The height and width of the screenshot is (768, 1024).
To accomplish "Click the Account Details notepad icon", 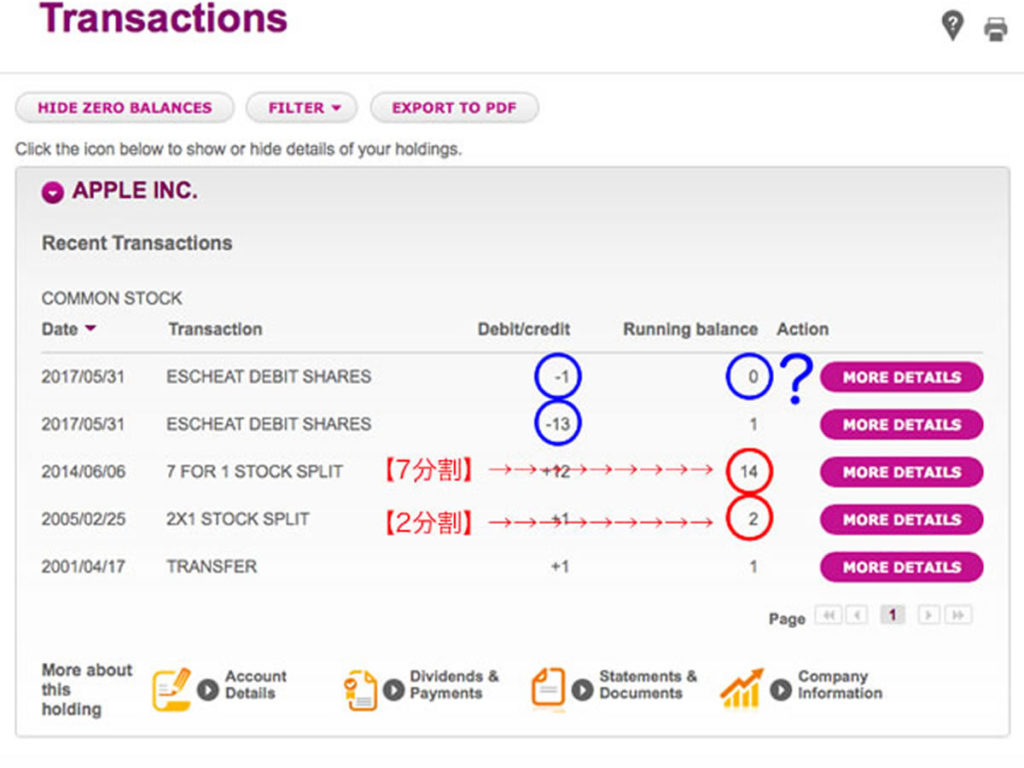I will click(171, 689).
